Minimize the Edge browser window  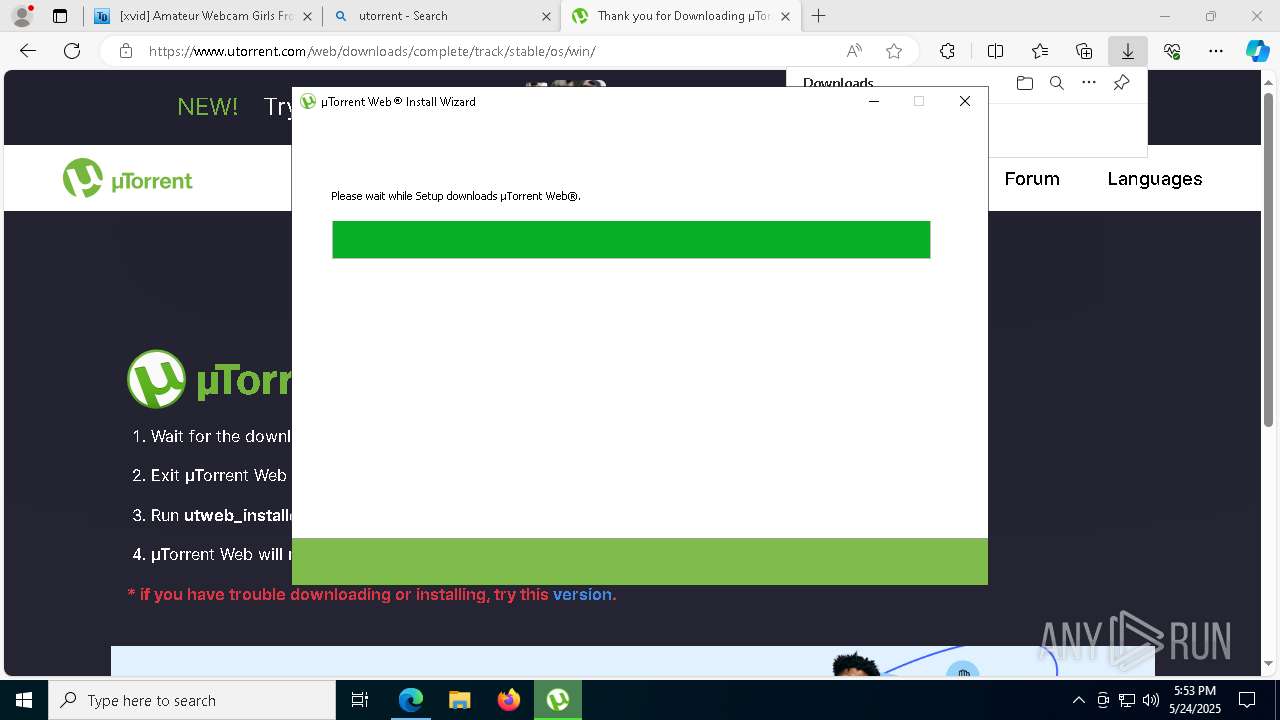[x=1164, y=16]
